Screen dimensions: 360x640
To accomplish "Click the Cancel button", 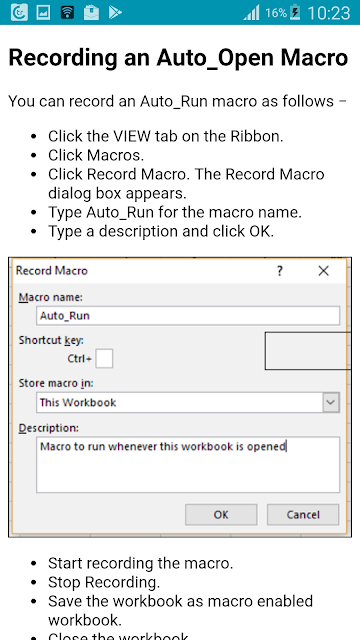I will click(x=303, y=515).
